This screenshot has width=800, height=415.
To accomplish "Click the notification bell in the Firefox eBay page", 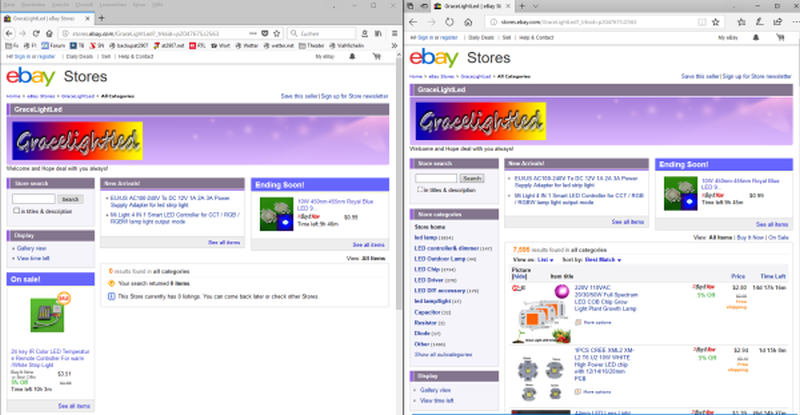I will point(352,57).
